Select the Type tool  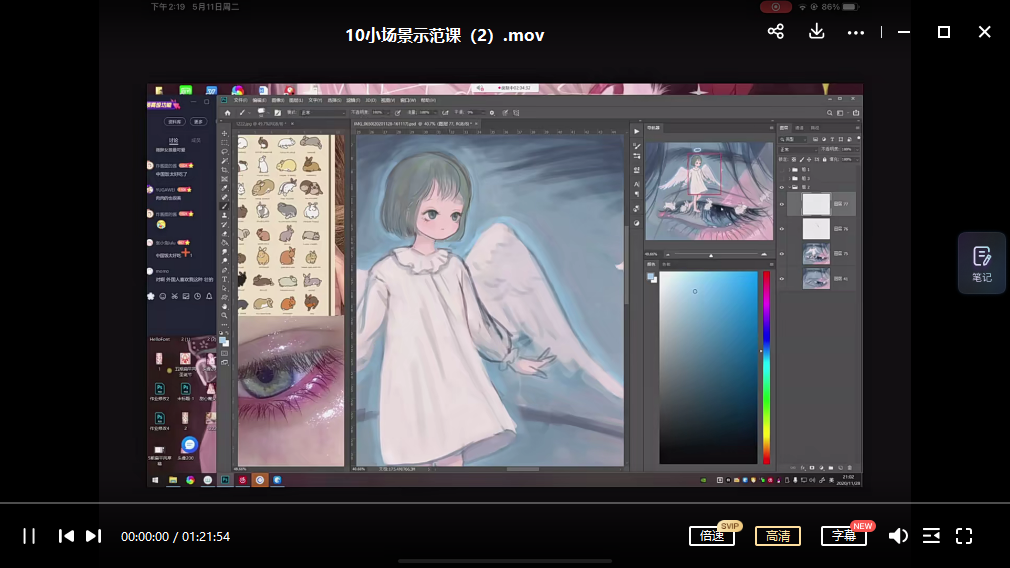click(224, 279)
